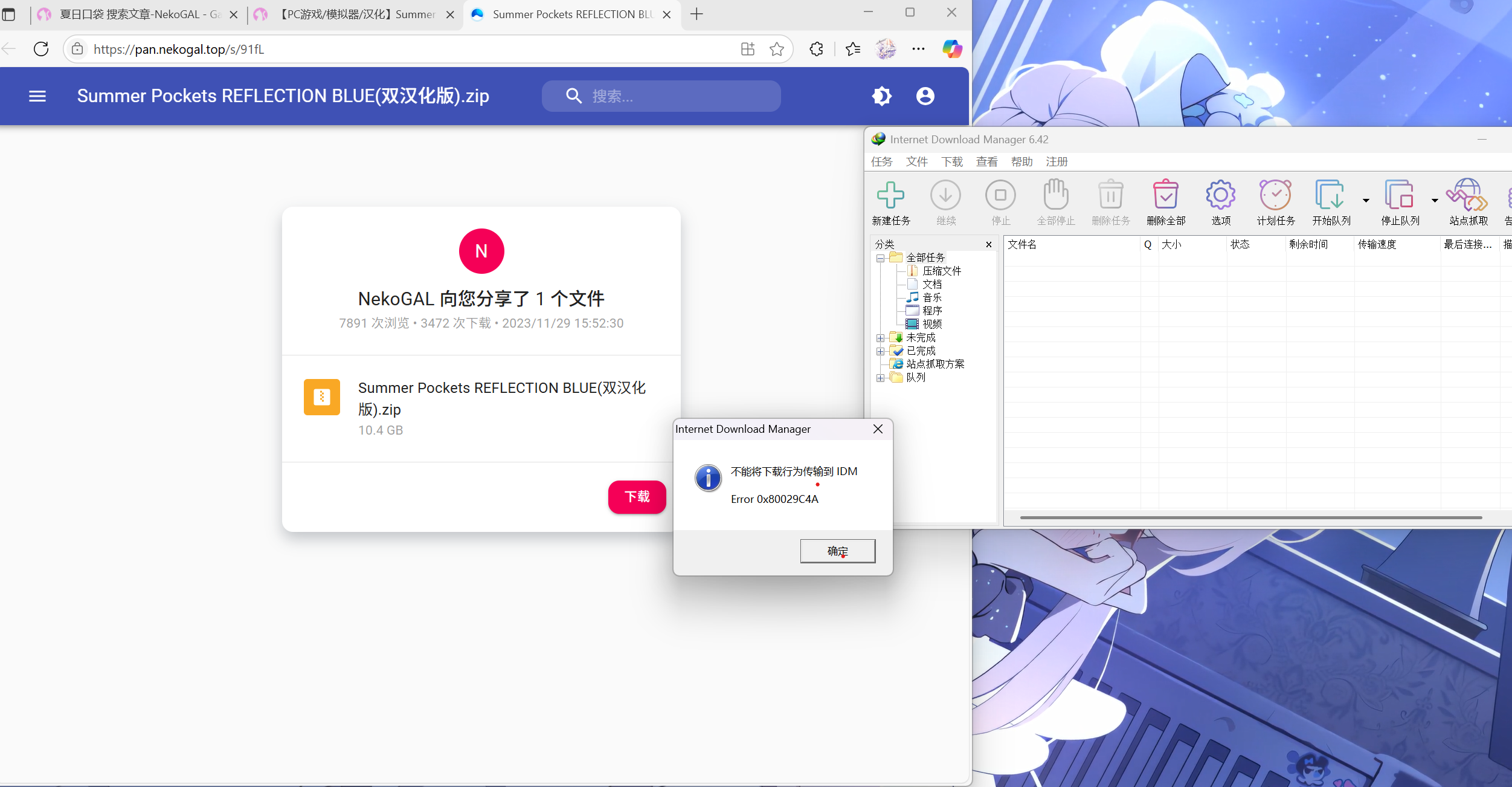Screen dimensions: 1512x787
Task: Open Copilot from the Edge toolbar
Action: click(x=952, y=49)
